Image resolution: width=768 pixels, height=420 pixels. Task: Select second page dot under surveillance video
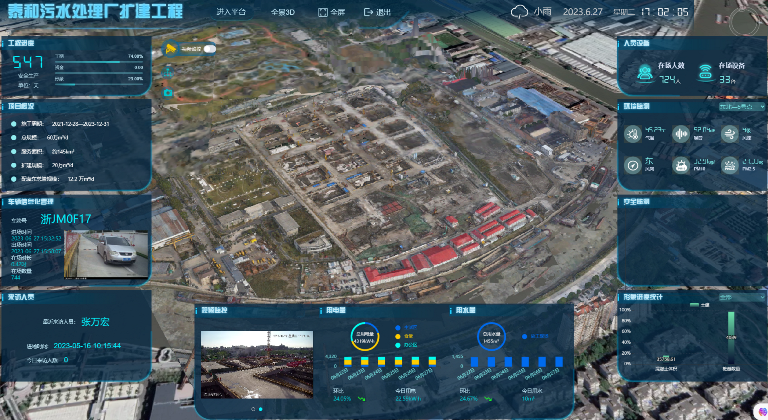(261, 409)
